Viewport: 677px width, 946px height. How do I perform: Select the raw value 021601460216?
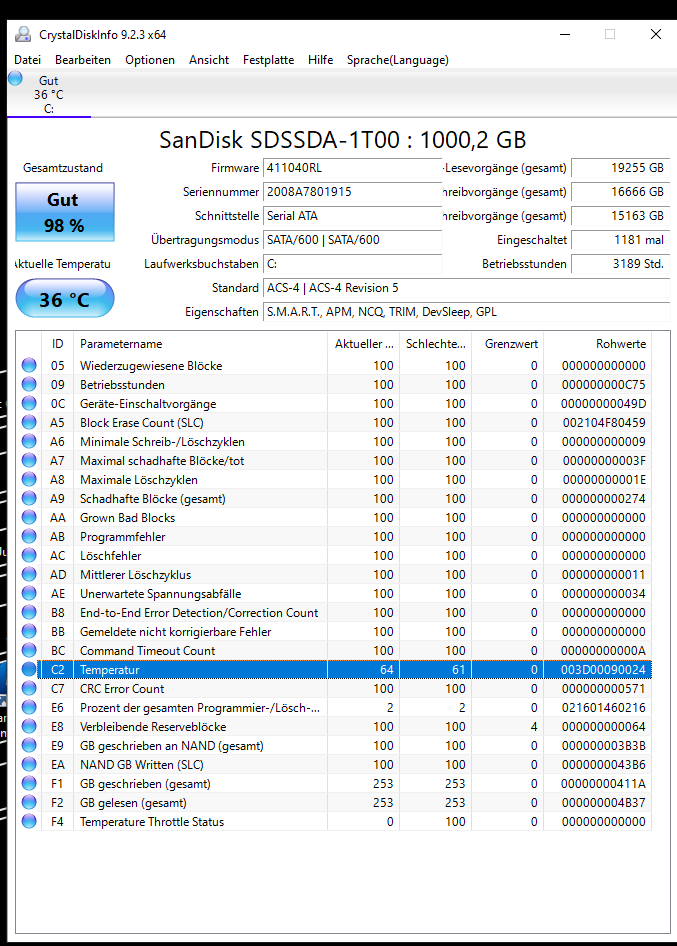point(603,707)
